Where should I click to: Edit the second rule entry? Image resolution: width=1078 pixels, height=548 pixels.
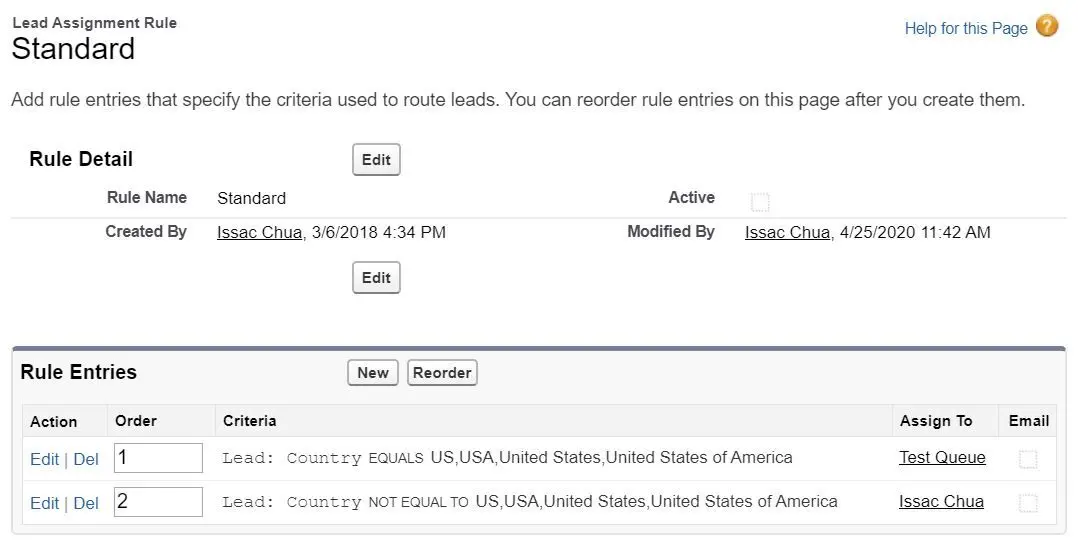[45, 503]
